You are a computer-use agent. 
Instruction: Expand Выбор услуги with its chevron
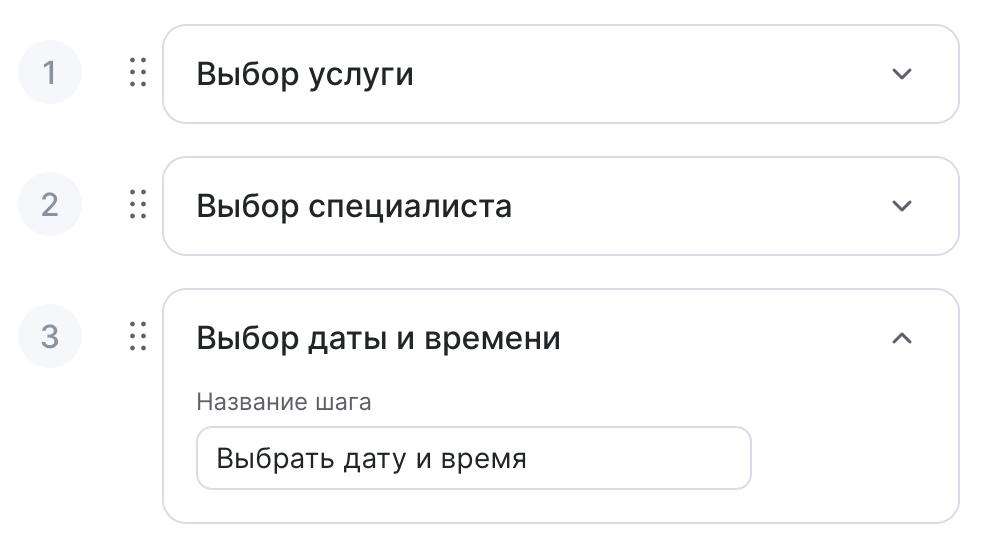pyautogui.click(x=902, y=74)
